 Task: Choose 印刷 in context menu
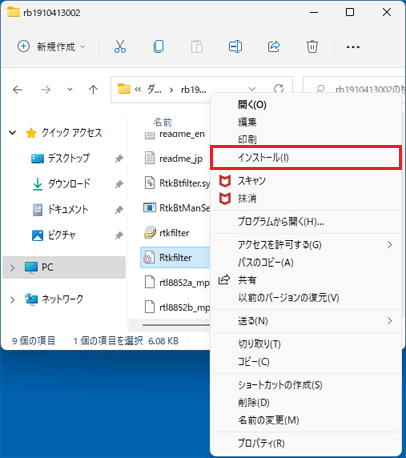coord(306,139)
